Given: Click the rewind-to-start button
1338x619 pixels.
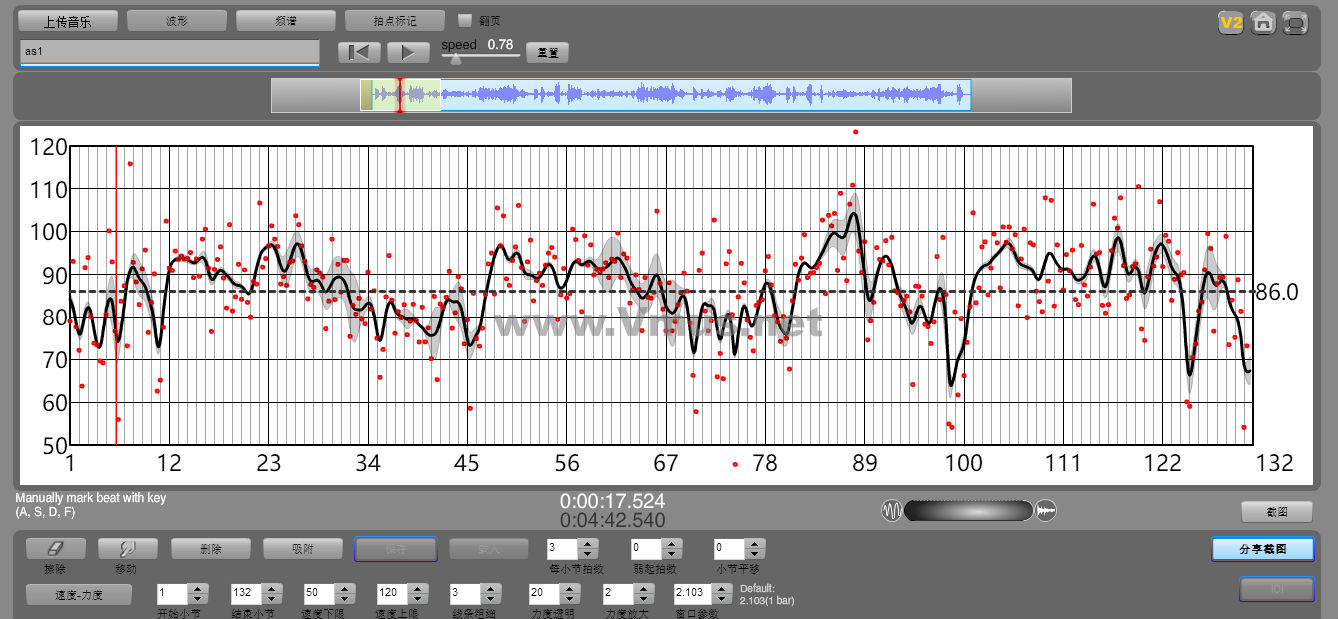Looking at the screenshot, I should [359, 52].
